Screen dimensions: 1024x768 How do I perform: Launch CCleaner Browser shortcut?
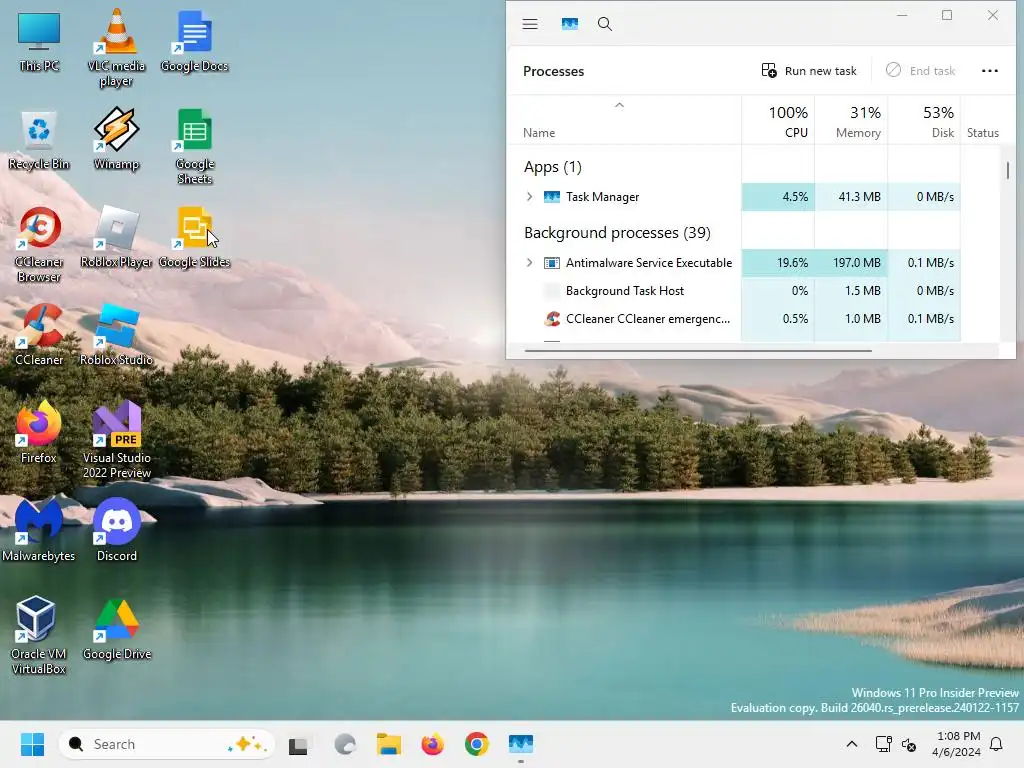coord(39,246)
